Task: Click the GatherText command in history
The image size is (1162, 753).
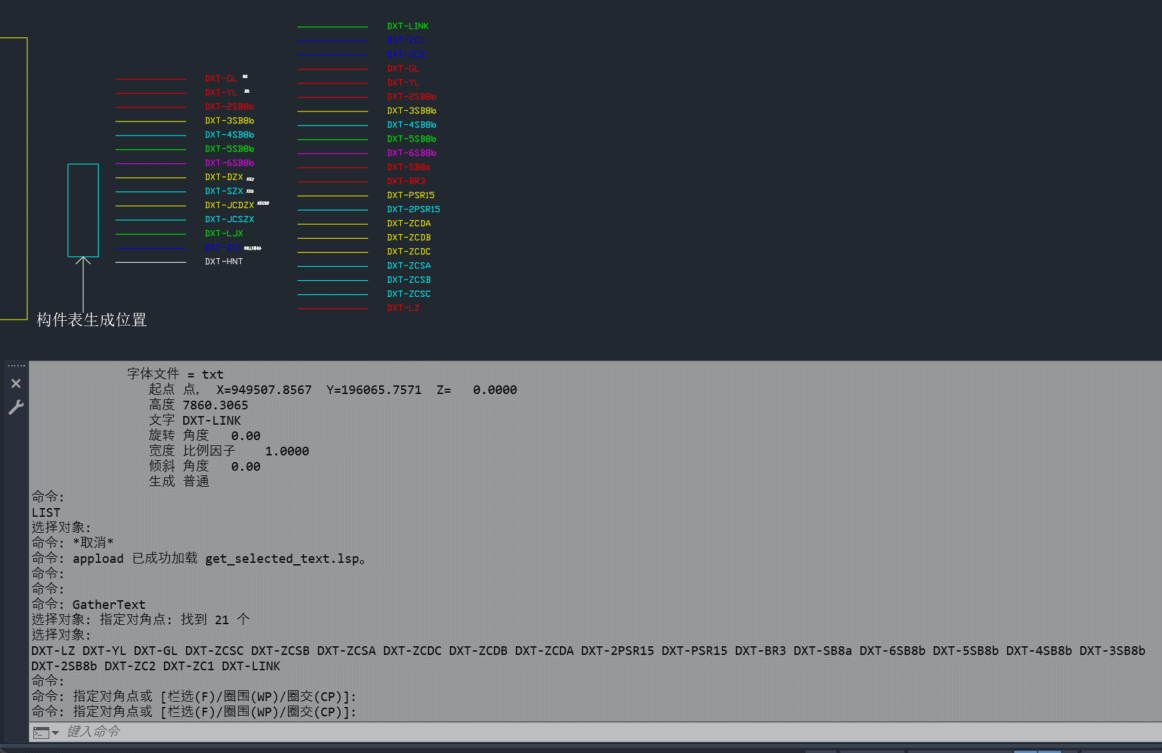Action: coord(102,604)
